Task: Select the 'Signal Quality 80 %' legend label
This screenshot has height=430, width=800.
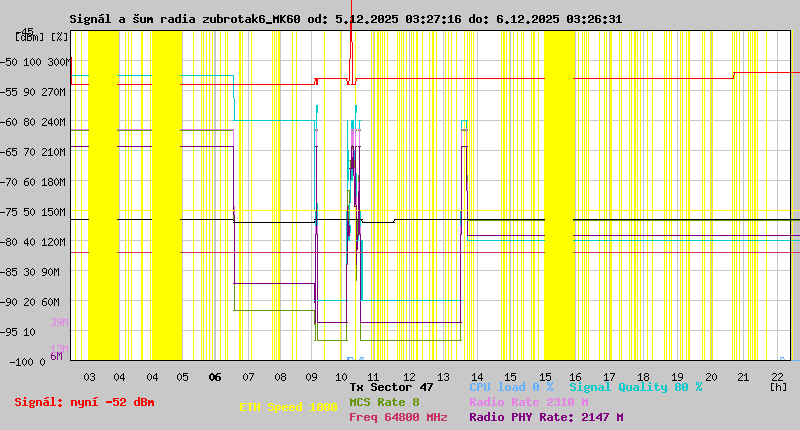Action: 636,387
